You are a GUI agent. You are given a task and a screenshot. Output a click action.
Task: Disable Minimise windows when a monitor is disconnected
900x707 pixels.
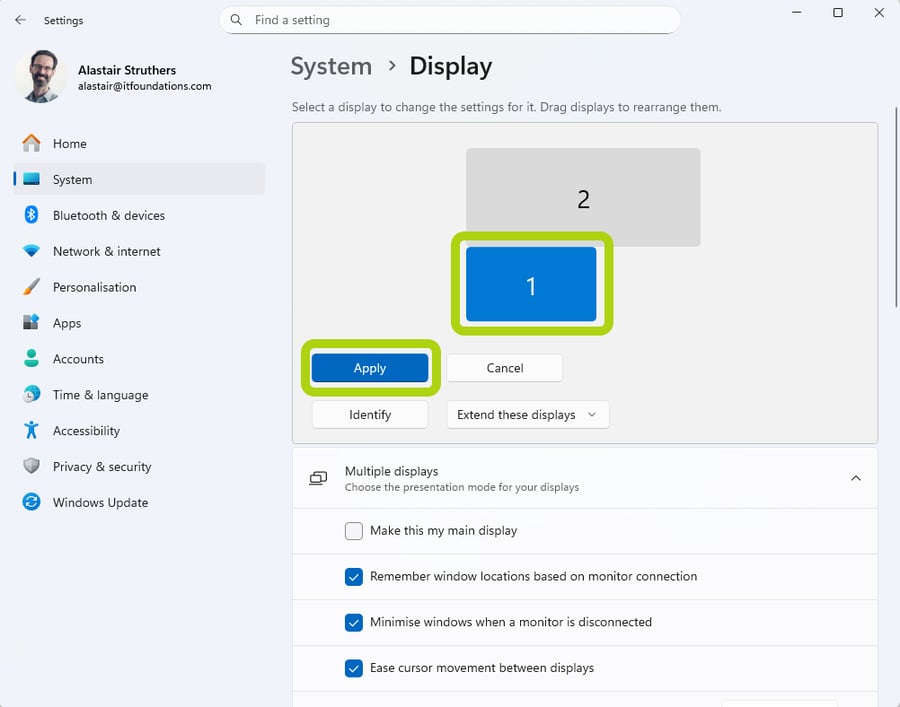point(354,622)
